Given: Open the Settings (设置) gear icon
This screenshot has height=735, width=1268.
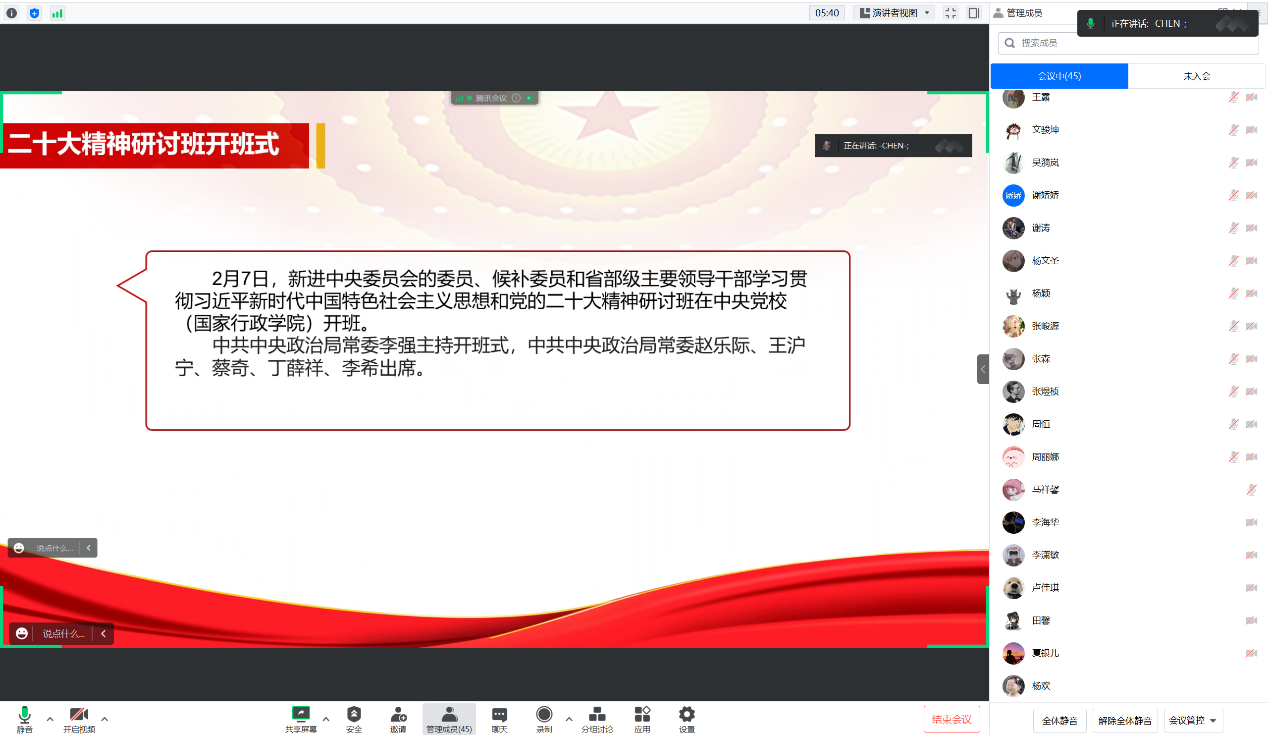Looking at the screenshot, I should click(x=687, y=715).
